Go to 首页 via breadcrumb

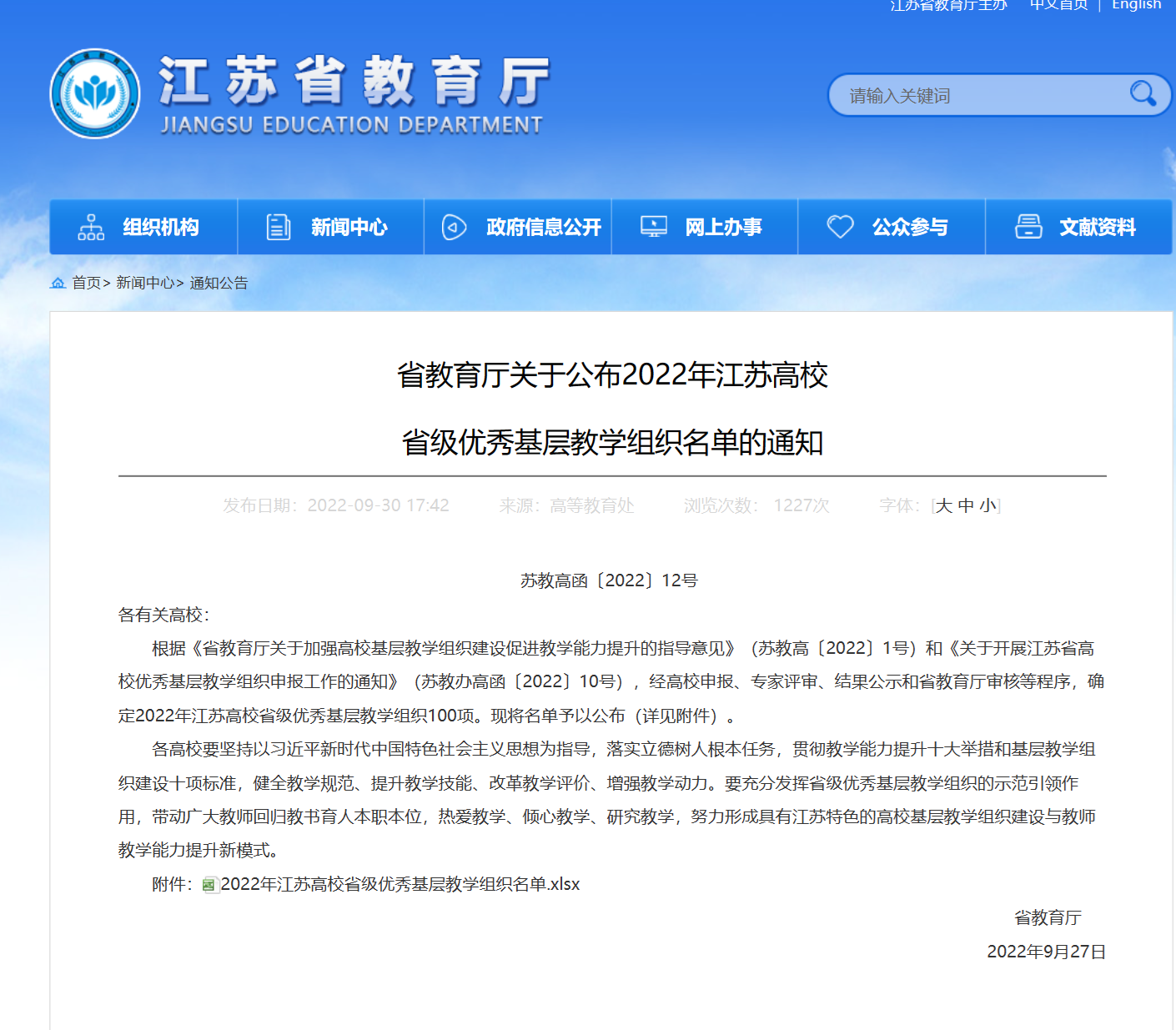click(87, 283)
